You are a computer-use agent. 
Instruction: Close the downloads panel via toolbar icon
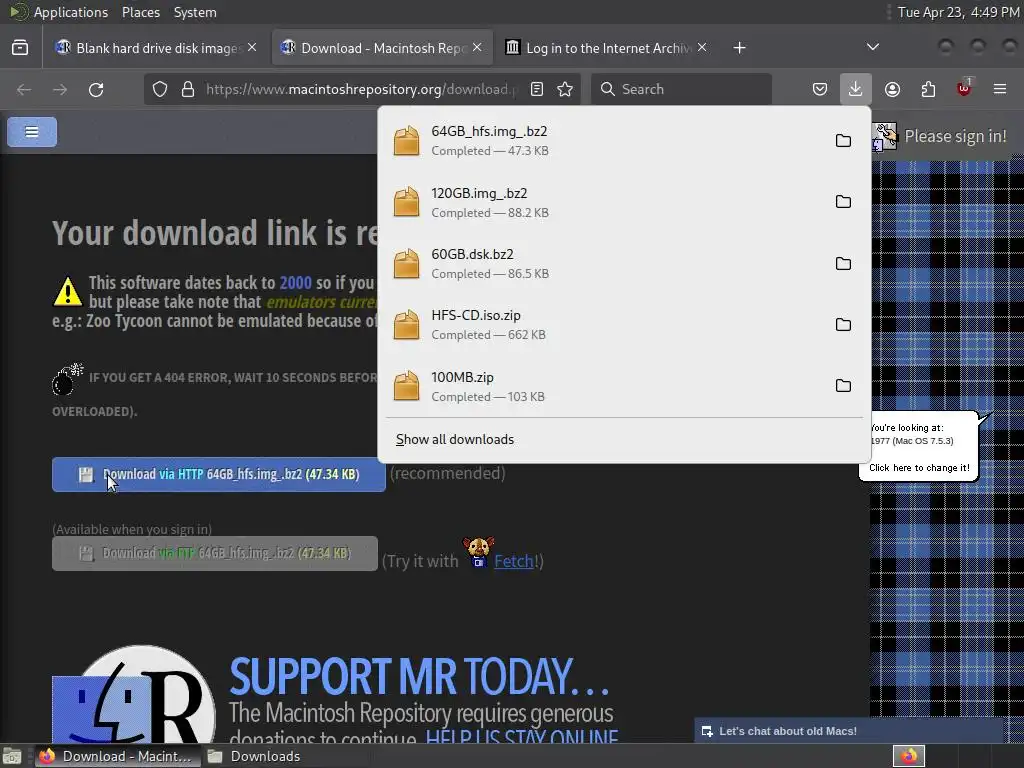pos(856,89)
